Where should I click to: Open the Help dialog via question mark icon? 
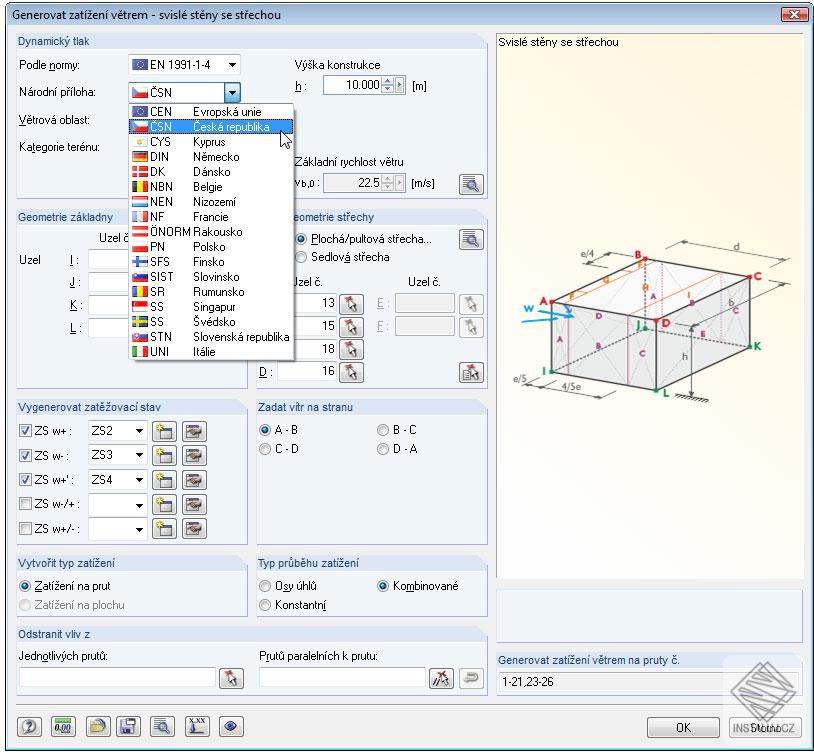pos(30,727)
